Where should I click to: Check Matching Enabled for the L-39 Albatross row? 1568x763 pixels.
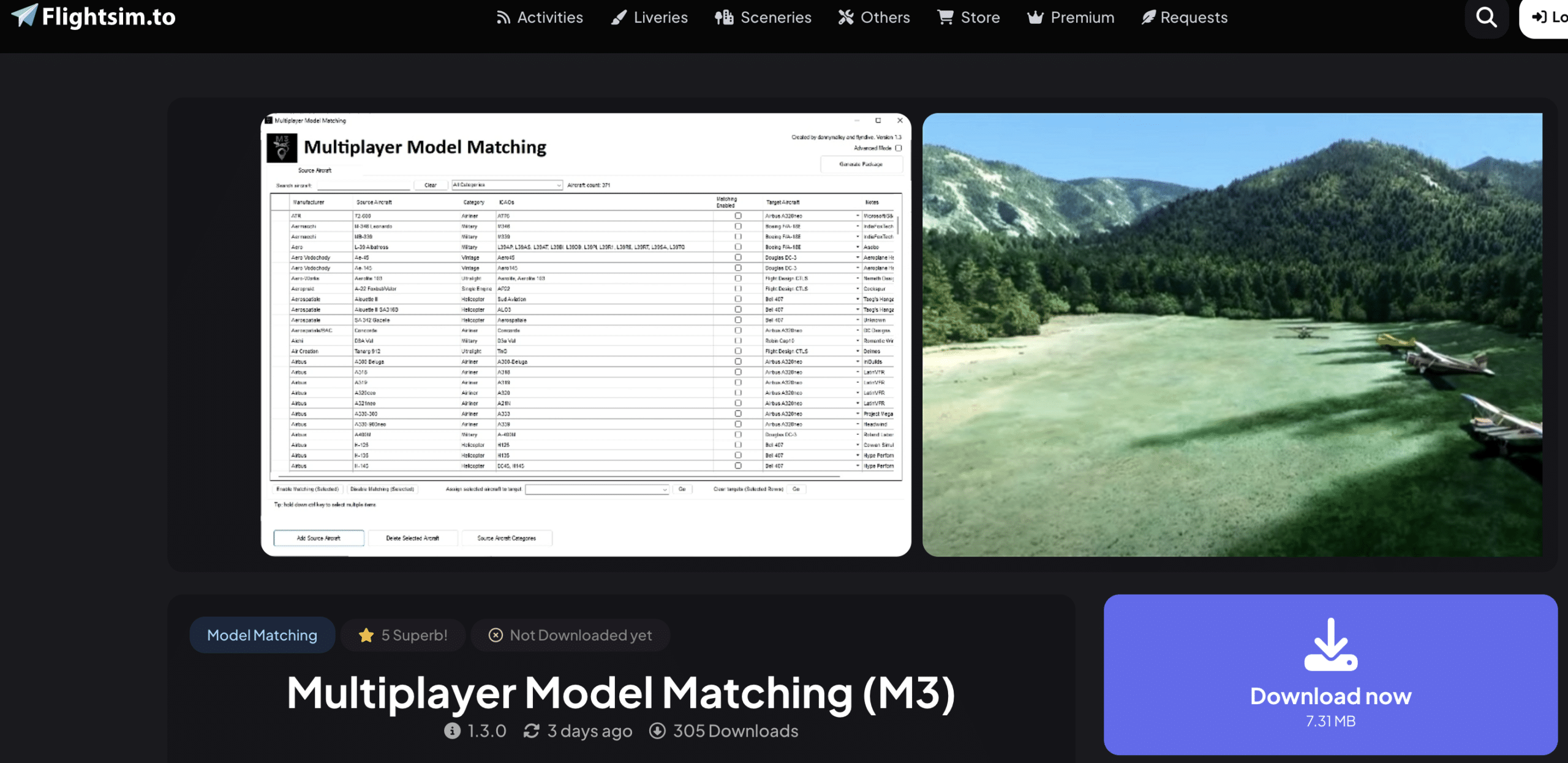tap(738, 247)
